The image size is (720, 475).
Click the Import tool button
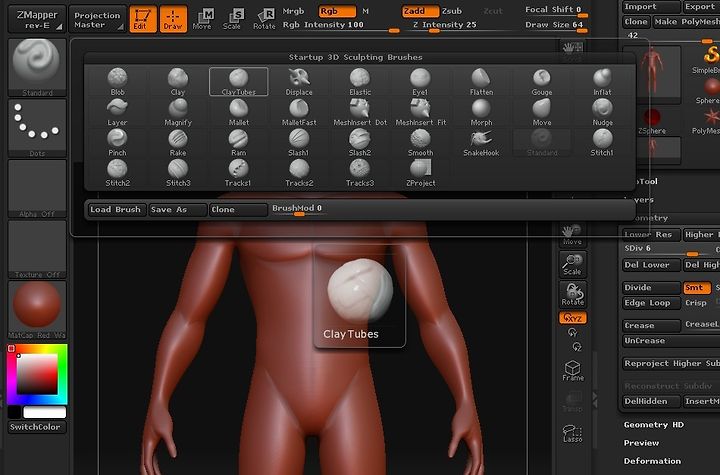coord(651,6)
